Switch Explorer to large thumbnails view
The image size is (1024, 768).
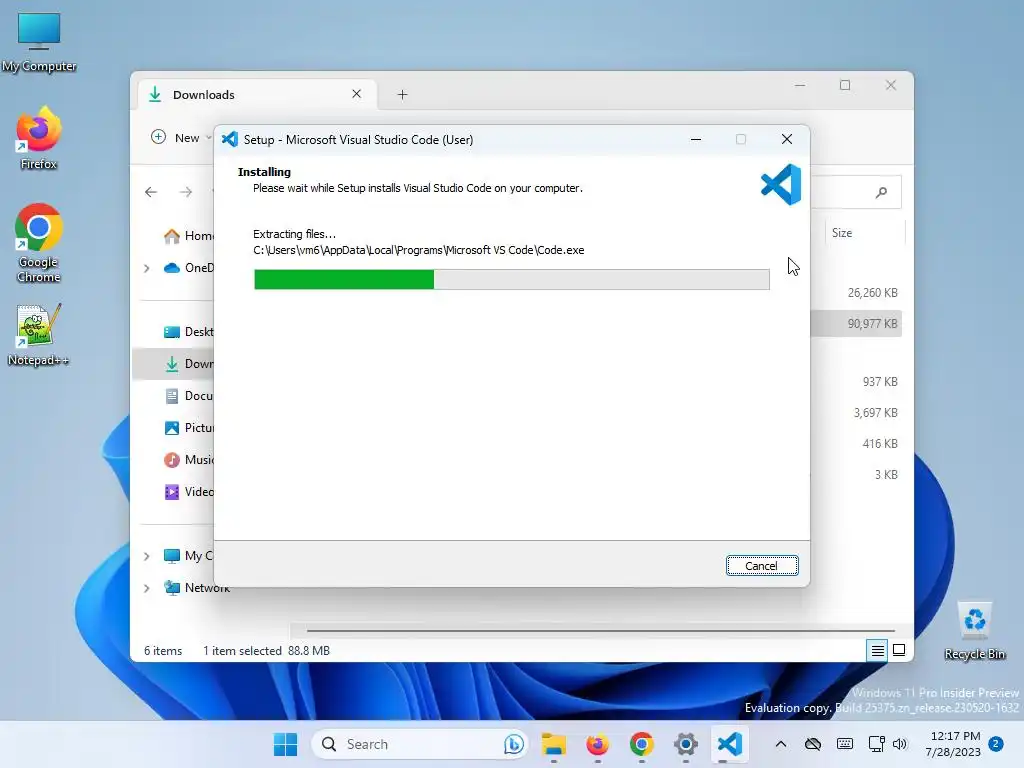pyautogui.click(x=899, y=650)
